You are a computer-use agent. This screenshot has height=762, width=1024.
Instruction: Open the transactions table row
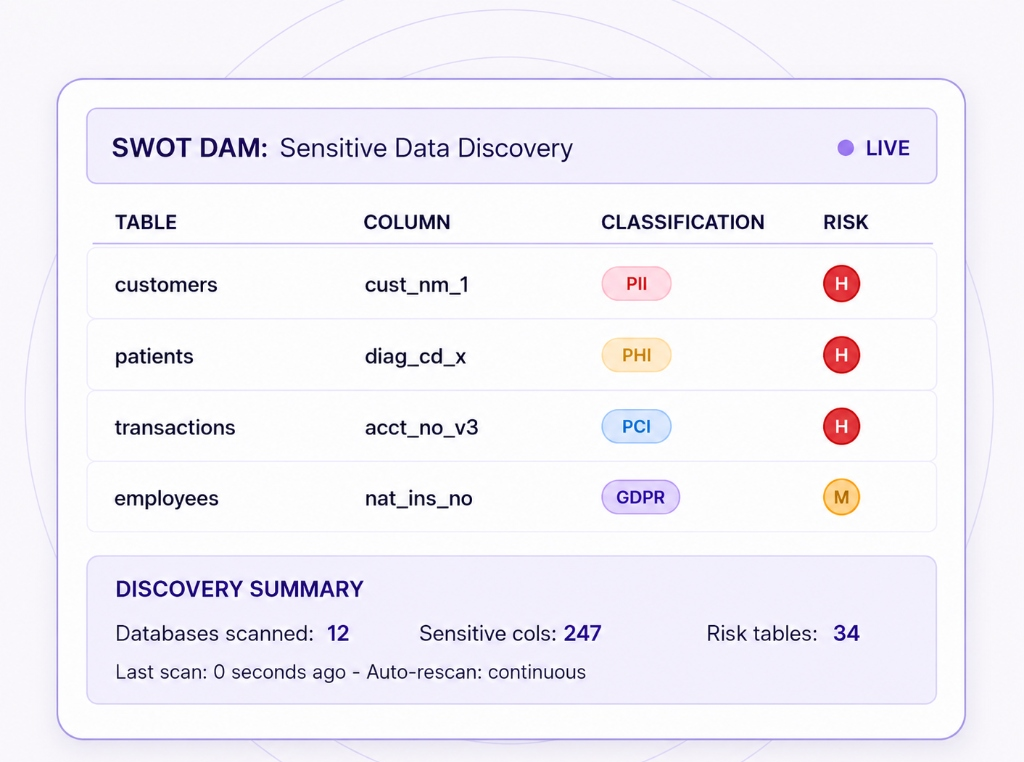pyautogui.click(x=512, y=426)
